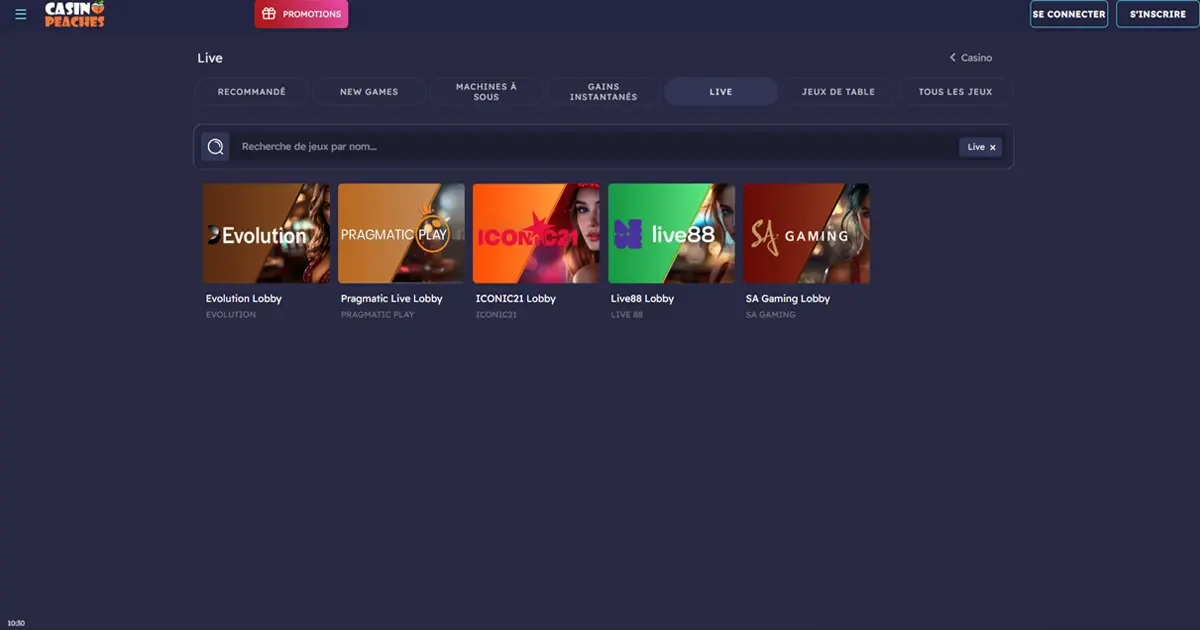Screen dimensions: 1200x630
Task: Click the EVOLUTION provider label
Action: [231, 315]
